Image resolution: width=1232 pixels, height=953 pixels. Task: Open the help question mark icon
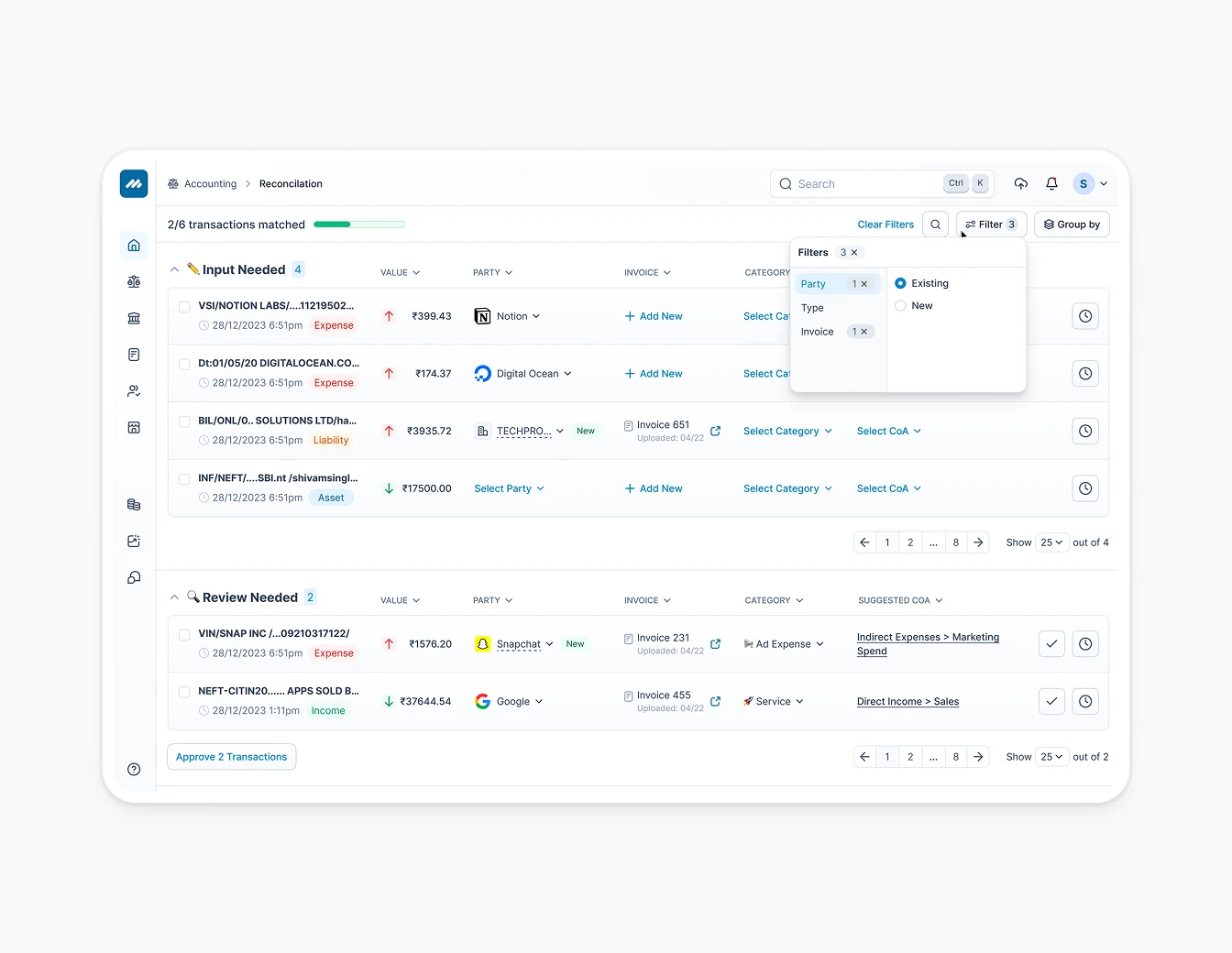coord(134,770)
